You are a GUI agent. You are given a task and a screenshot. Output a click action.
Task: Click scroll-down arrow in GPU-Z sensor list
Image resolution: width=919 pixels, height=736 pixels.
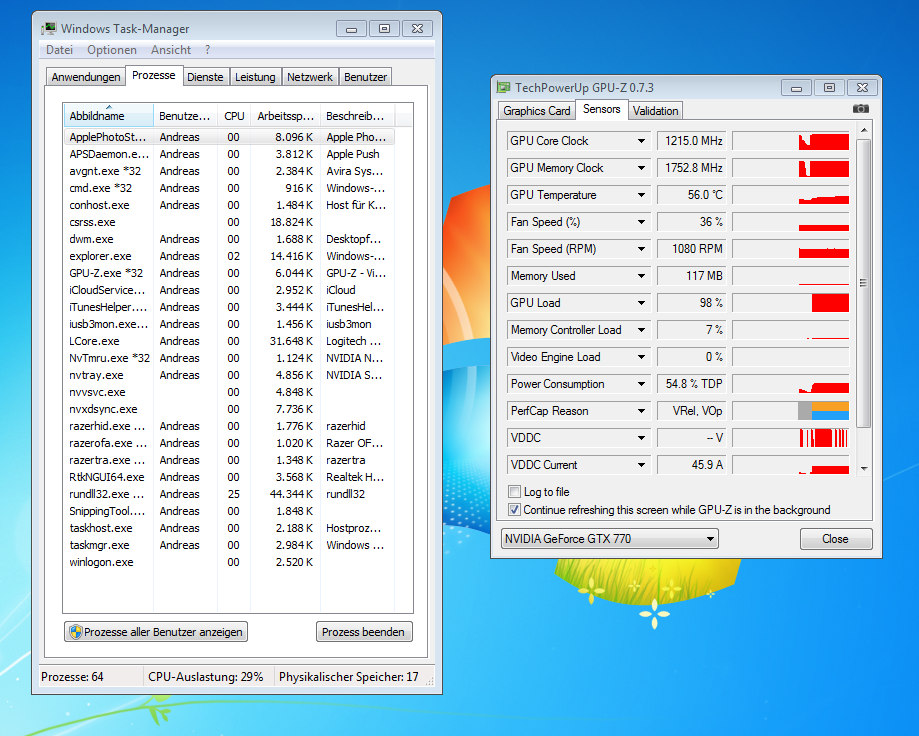[864, 469]
